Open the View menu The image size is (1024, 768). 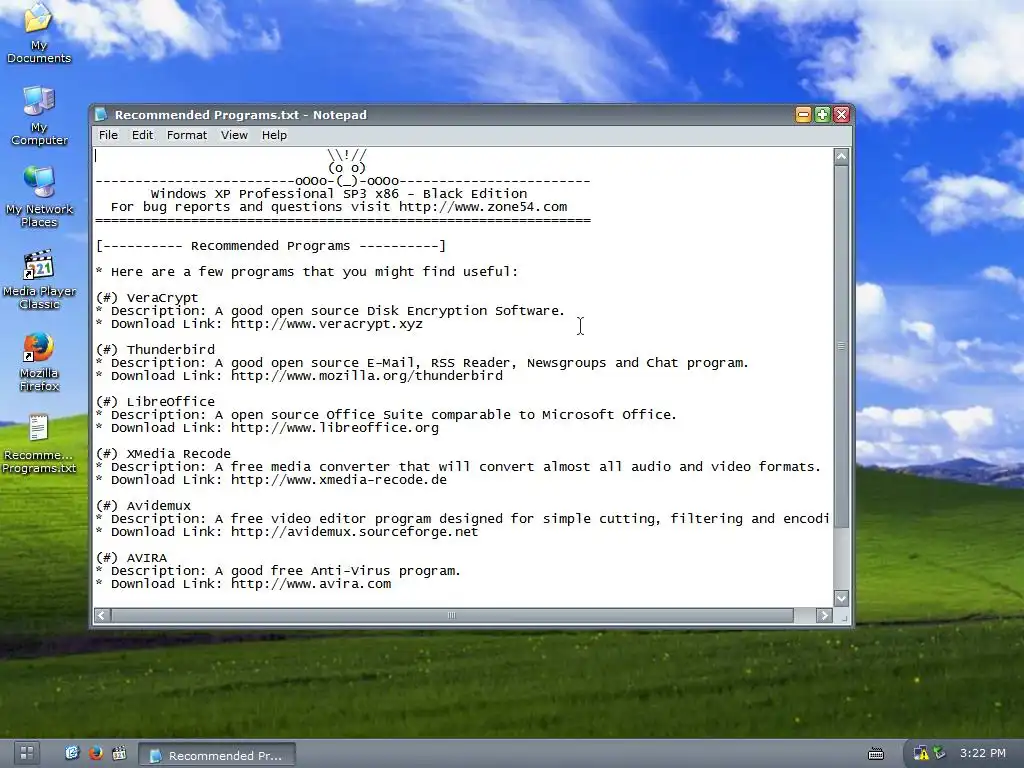point(234,135)
